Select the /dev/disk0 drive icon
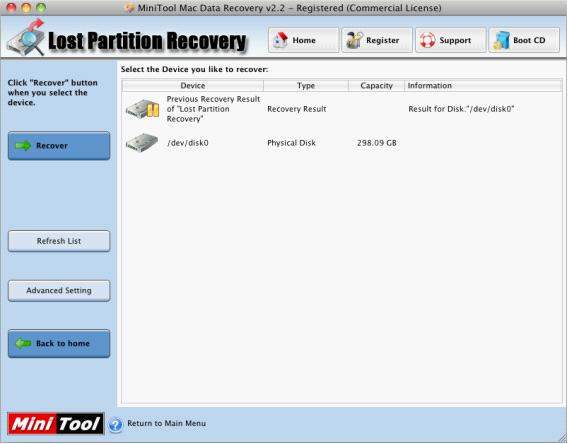Viewport: 568px width, 444px height. click(142, 143)
